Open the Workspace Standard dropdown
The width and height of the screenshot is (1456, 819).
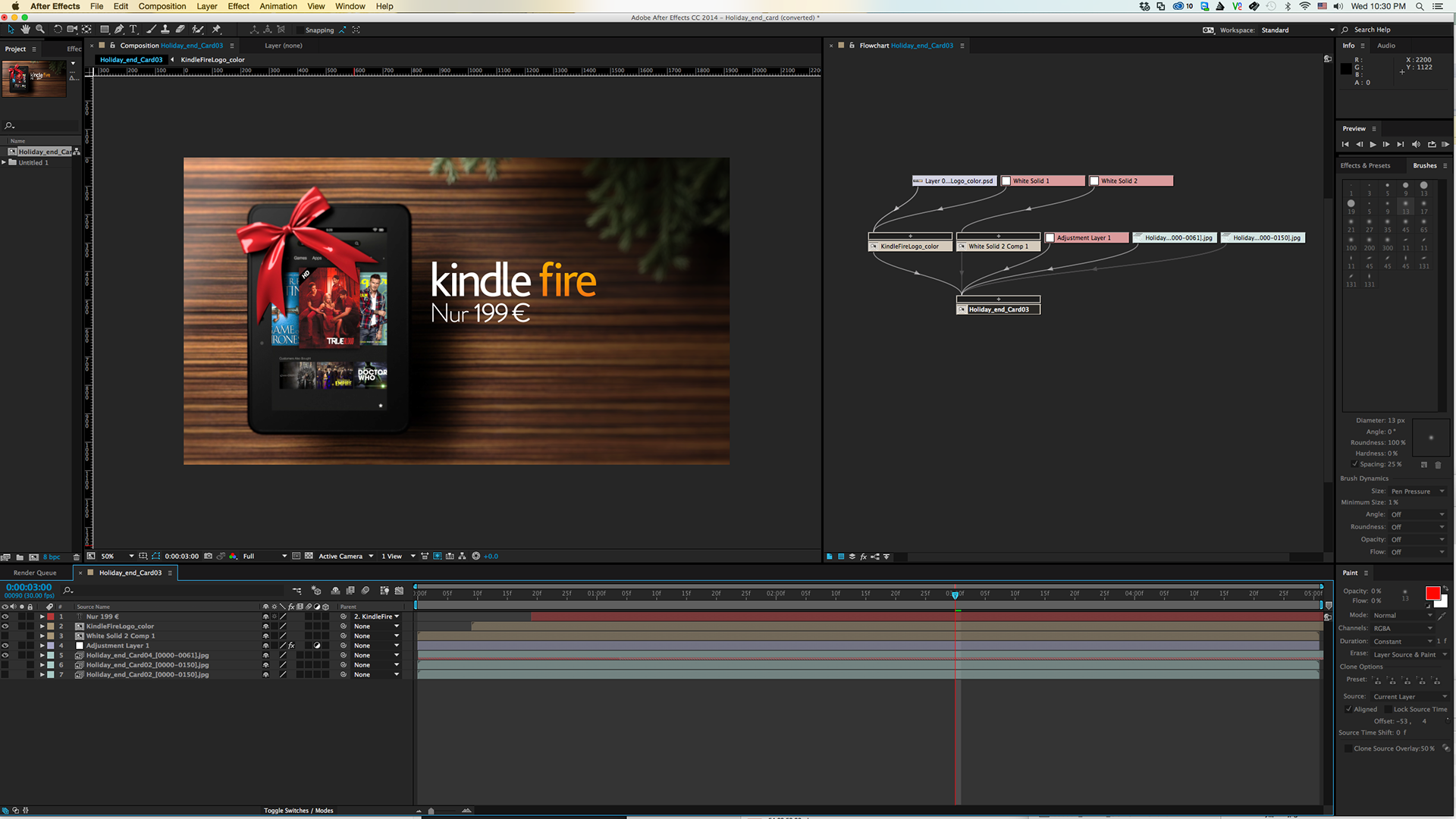1298,30
